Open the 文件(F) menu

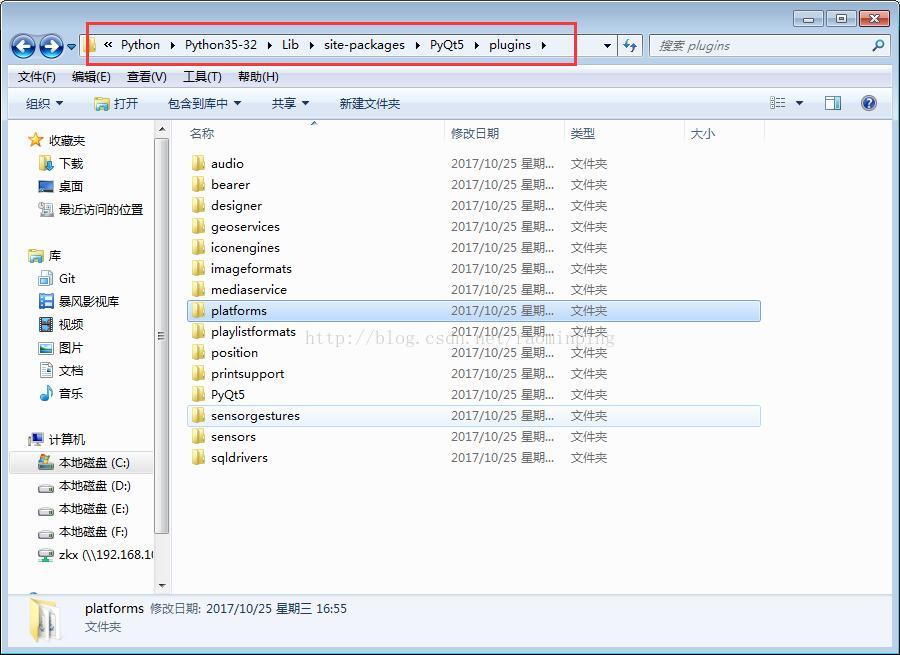(37, 77)
